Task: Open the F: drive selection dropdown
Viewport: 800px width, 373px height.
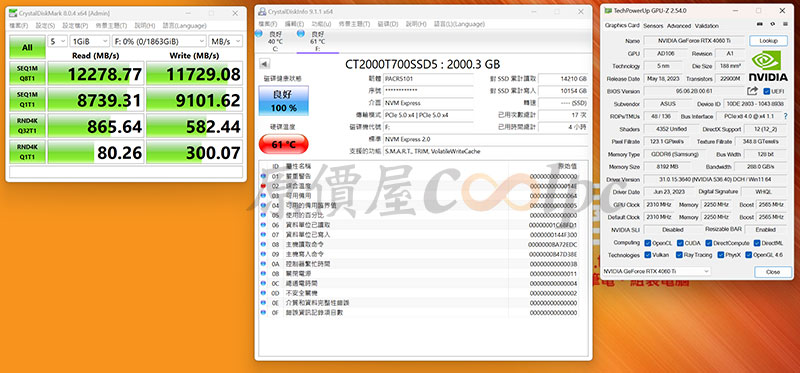Action: click(x=159, y=41)
